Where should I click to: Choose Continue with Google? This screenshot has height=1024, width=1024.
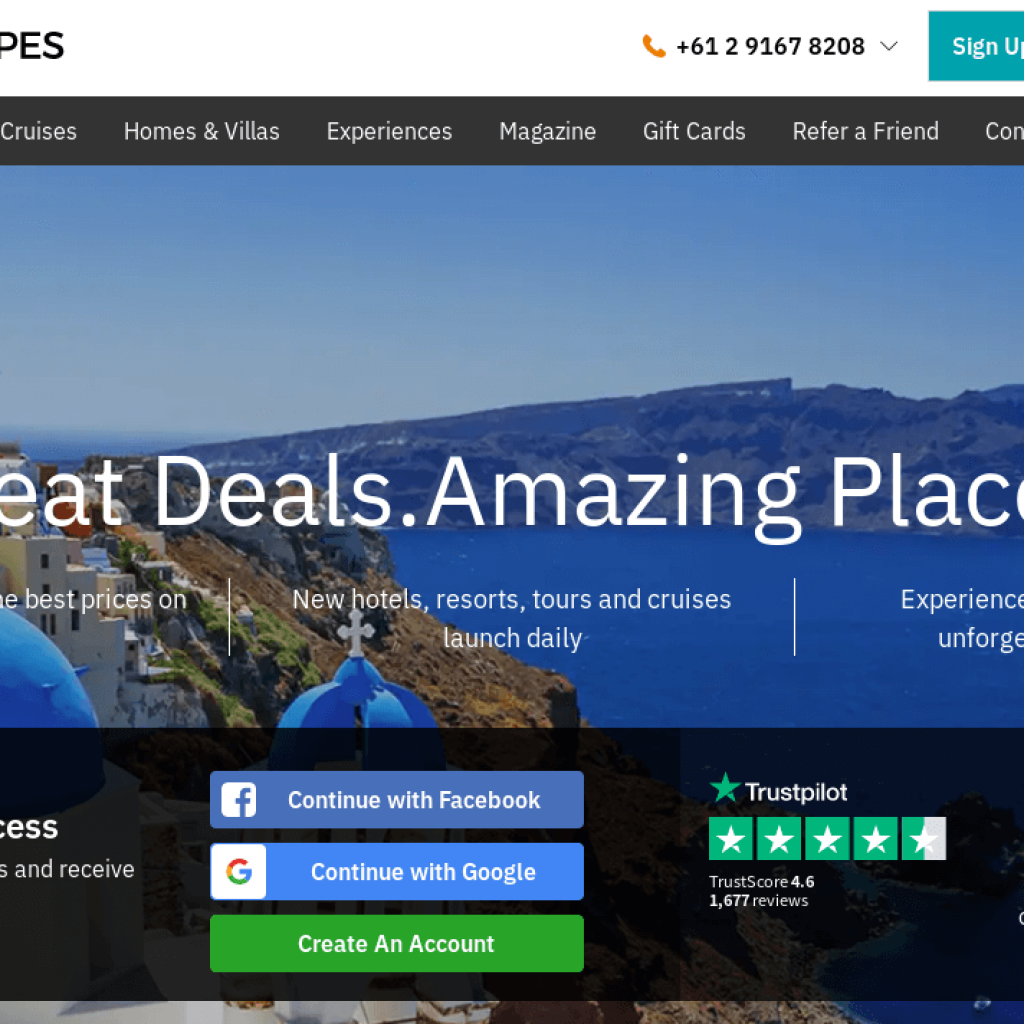click(x=397, y=872)
